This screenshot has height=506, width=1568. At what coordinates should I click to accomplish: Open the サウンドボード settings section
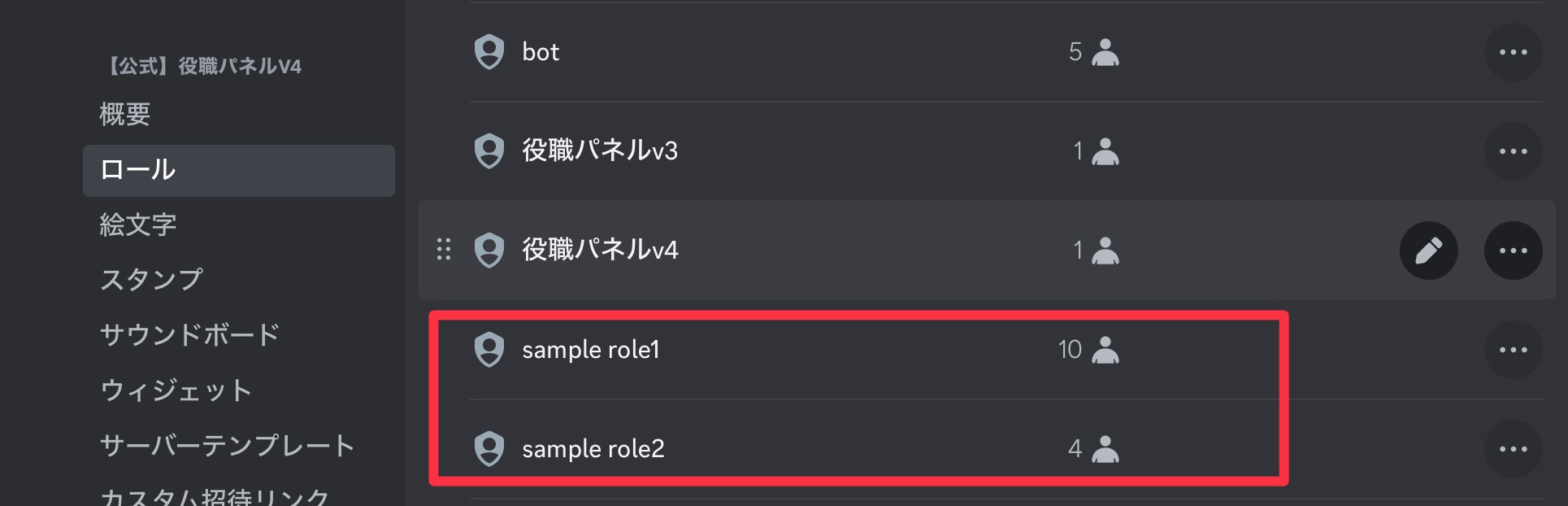[x=191, y=334]
